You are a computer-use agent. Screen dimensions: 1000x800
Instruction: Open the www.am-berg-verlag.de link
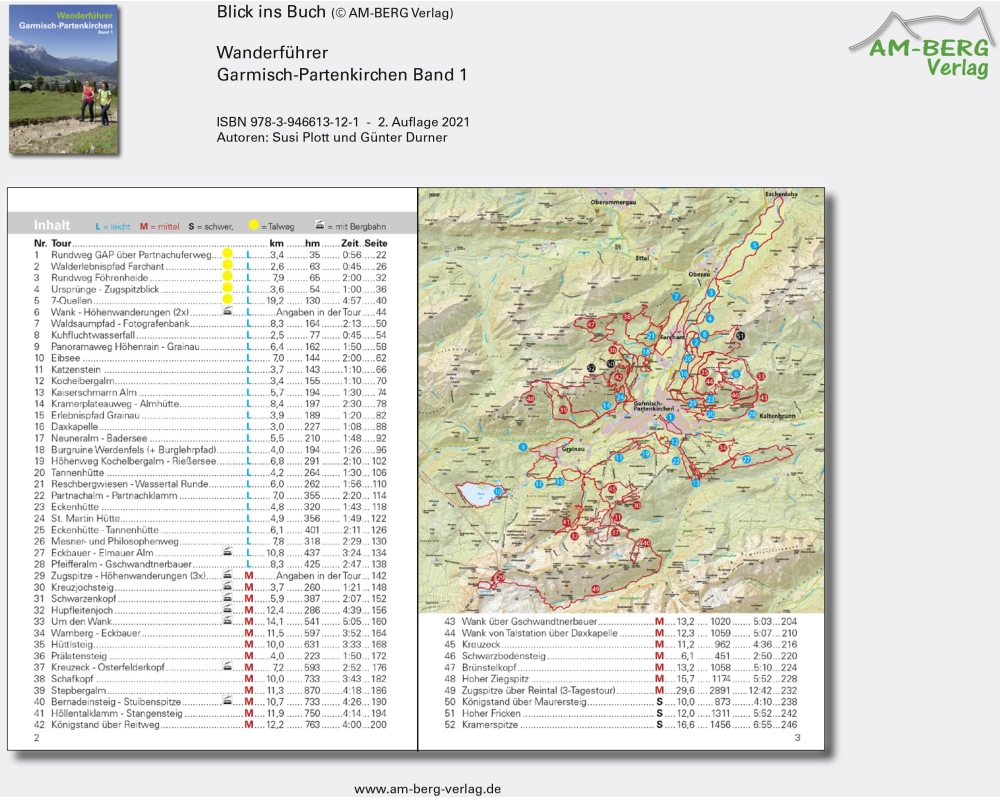[x=427, y=788]
